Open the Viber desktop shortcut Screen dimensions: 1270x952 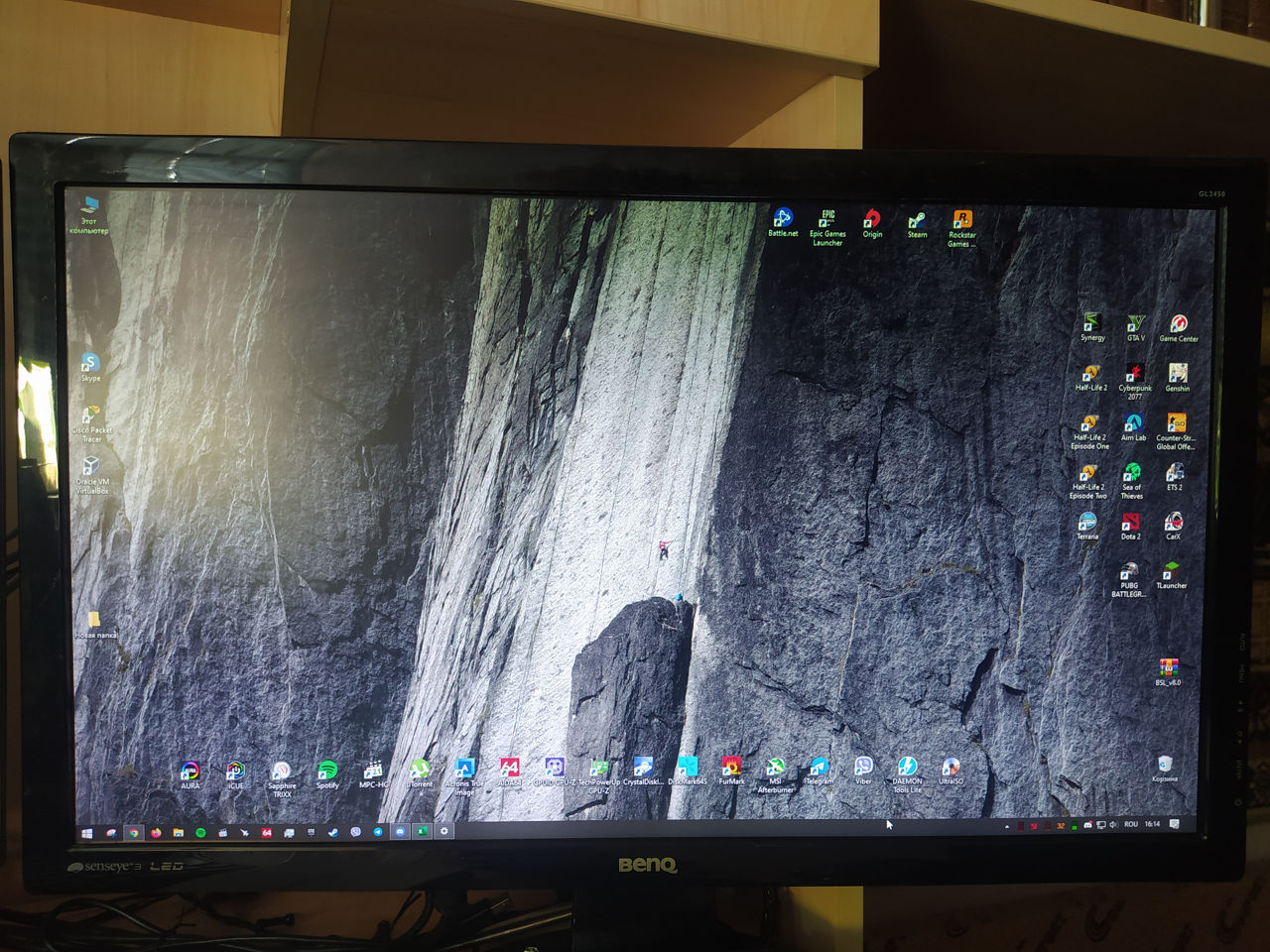(x=863, y=771)
